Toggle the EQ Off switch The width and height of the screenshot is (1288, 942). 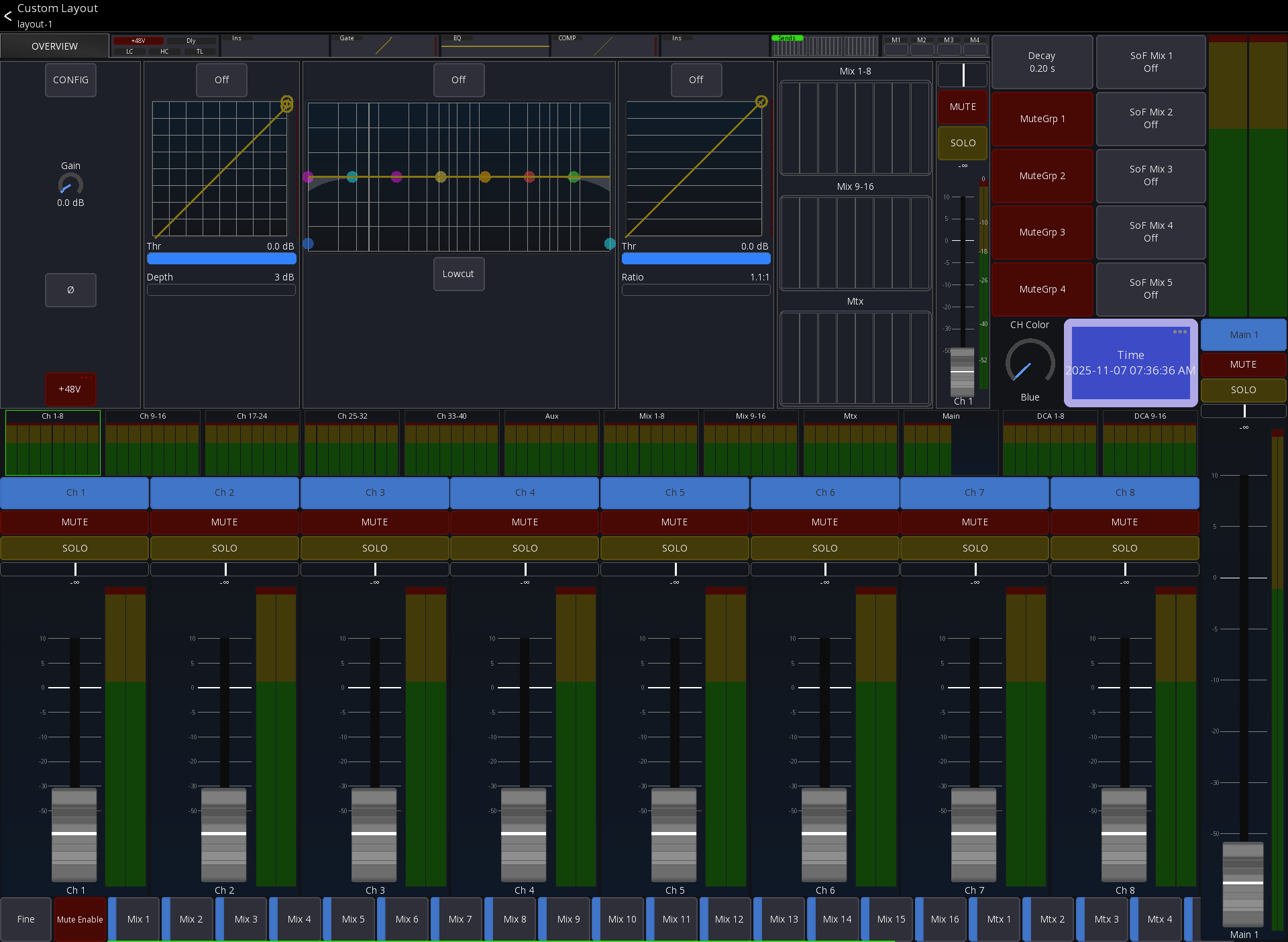pos(459,80)
